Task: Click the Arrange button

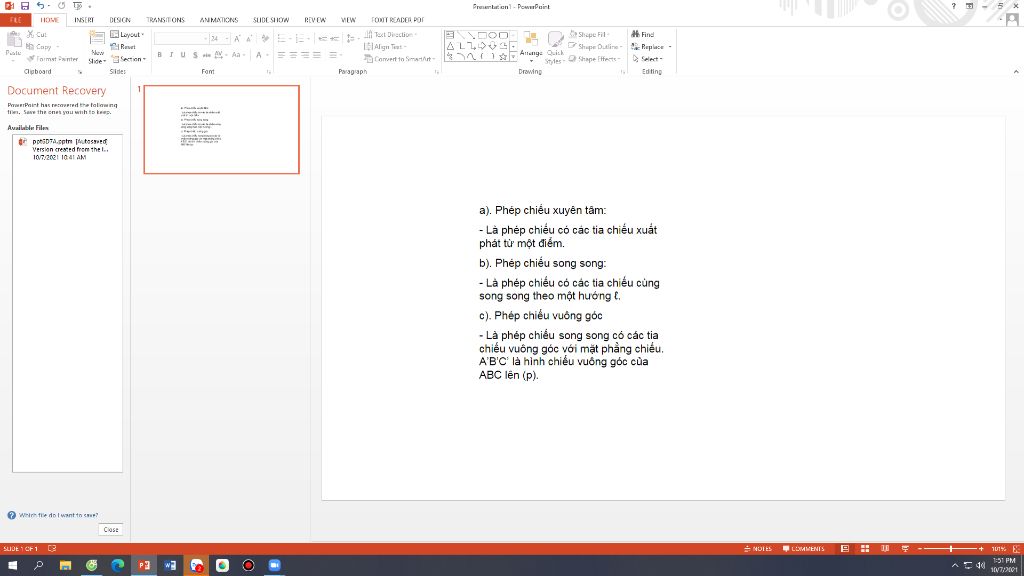Action: (531, 46)
